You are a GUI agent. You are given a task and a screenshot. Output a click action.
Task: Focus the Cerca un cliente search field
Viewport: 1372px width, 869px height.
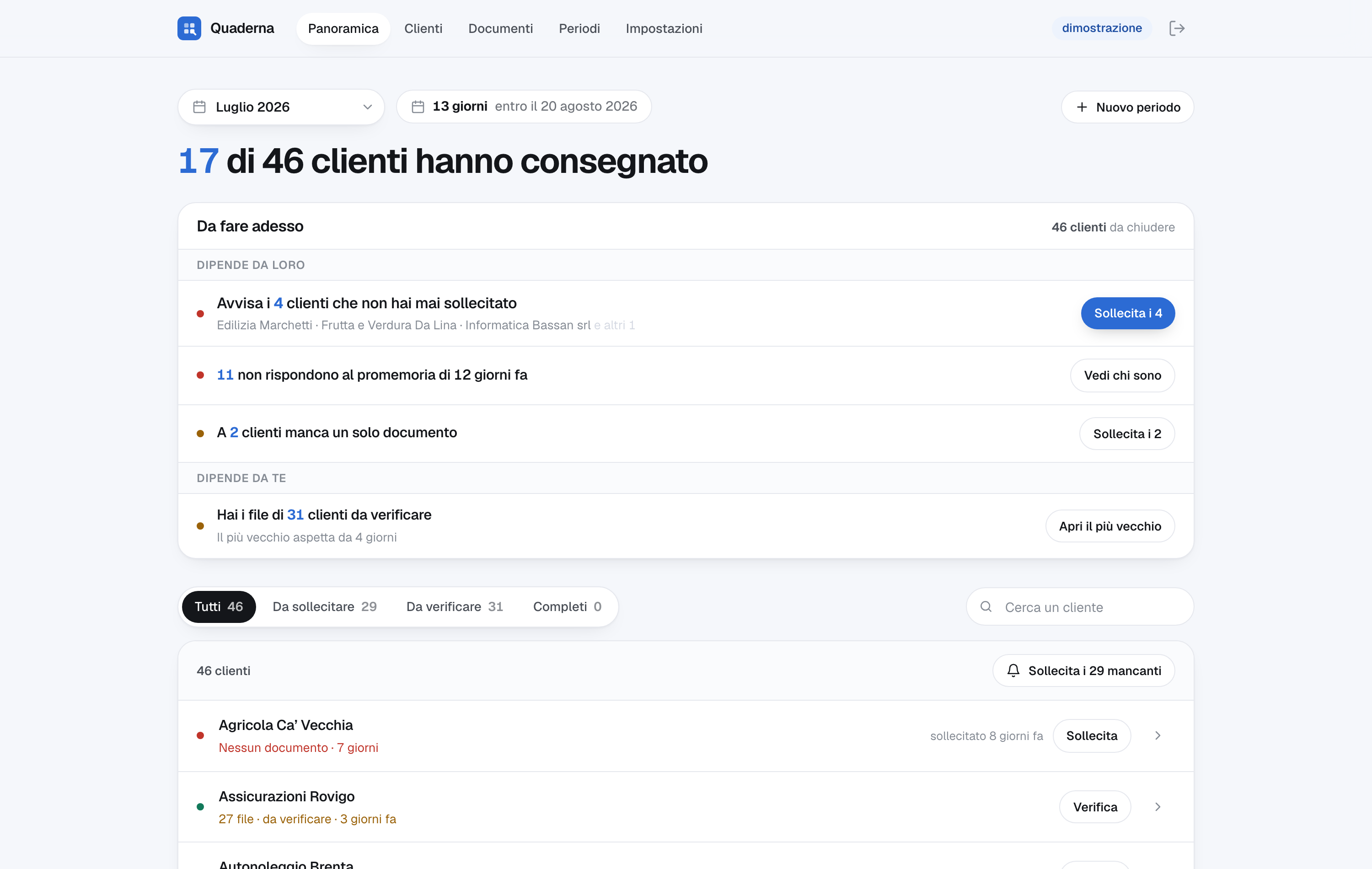click(1080, 606)
